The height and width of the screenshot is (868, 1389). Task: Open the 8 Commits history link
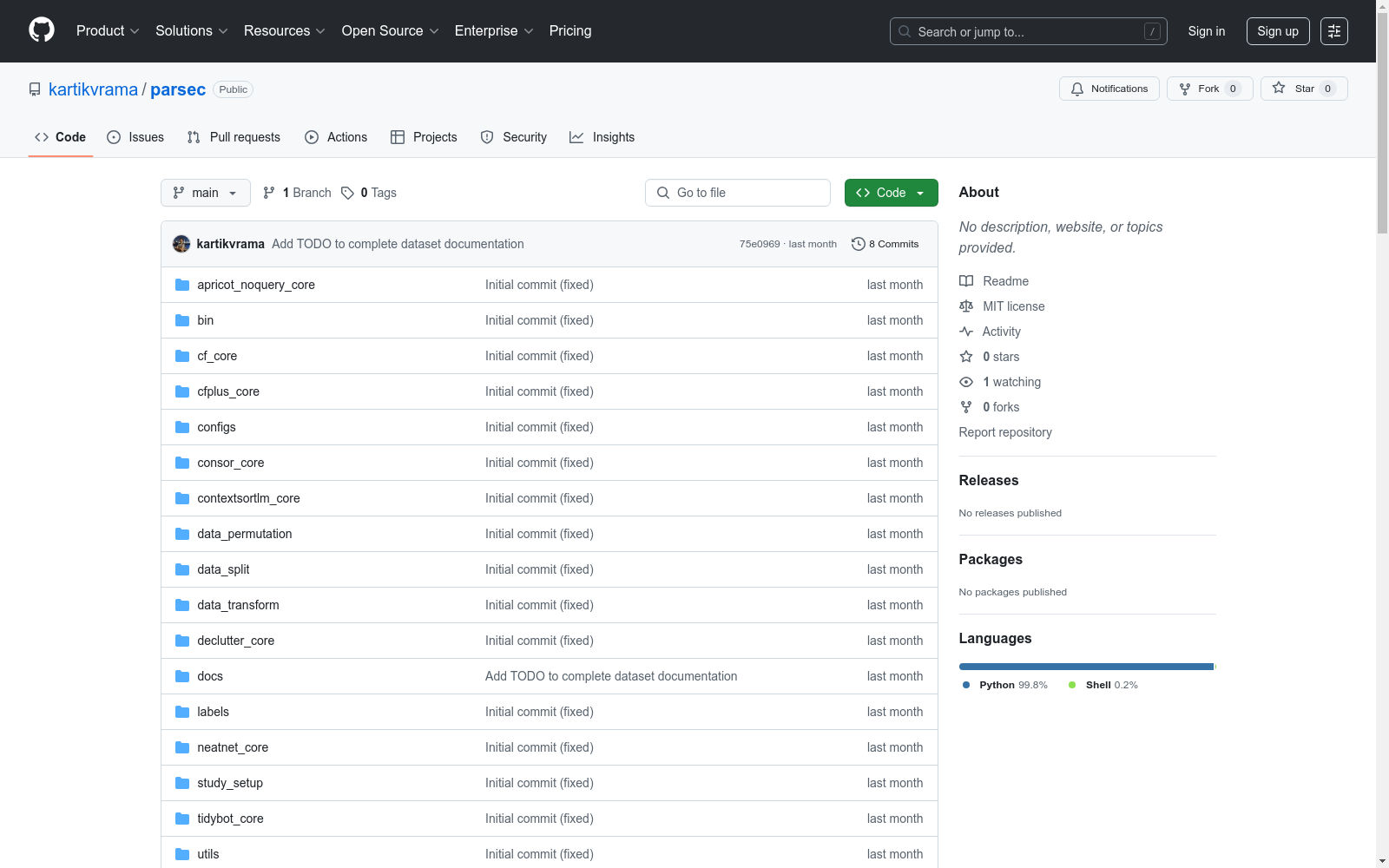pos(885,244)
